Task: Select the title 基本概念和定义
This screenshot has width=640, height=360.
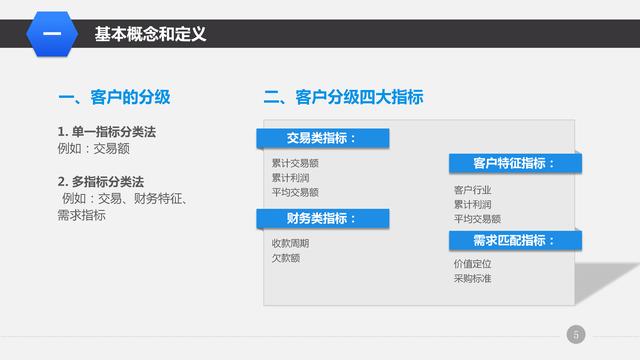Action: coord(150,34)
